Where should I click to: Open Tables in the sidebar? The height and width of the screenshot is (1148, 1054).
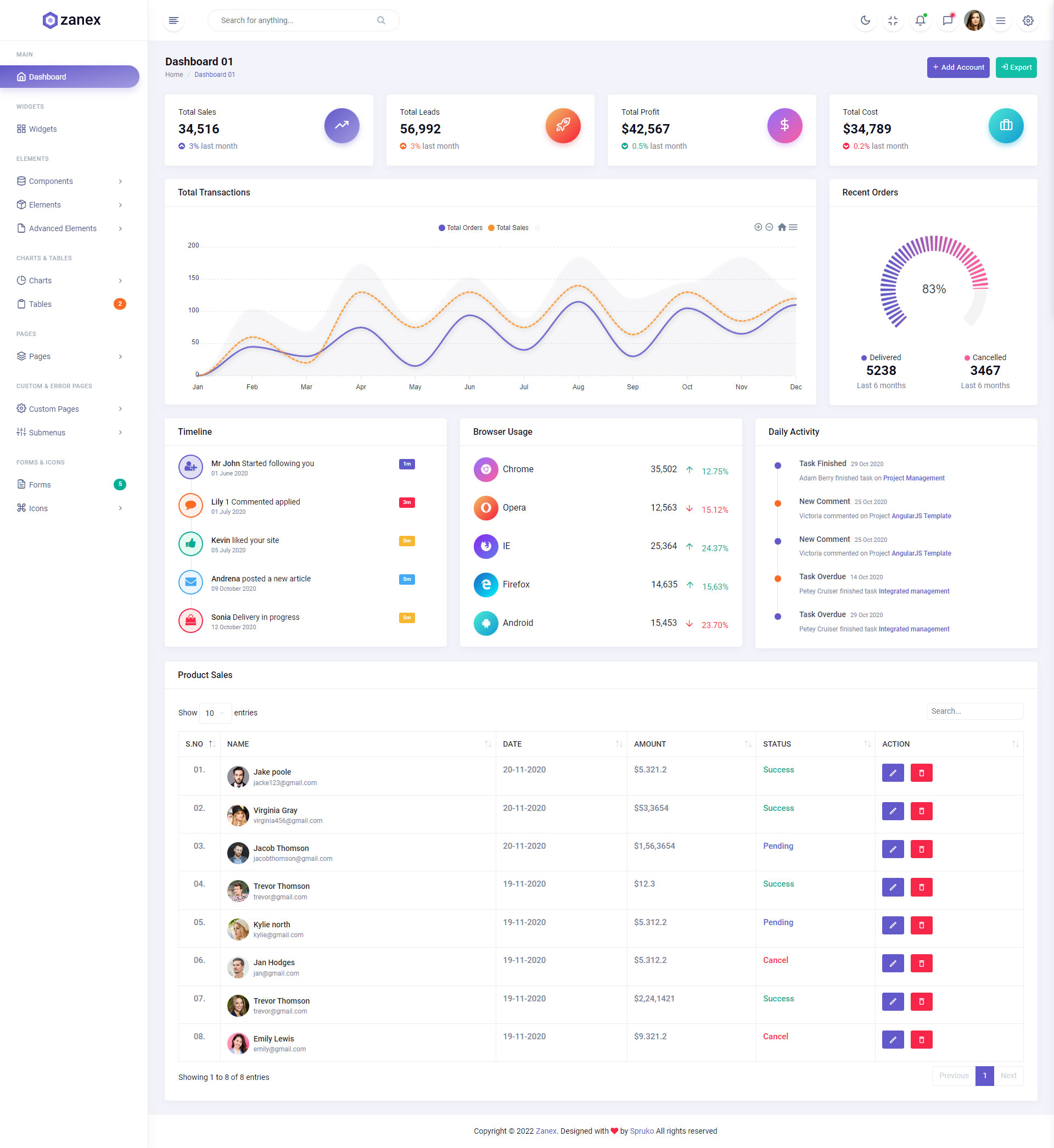pos(40,304)
